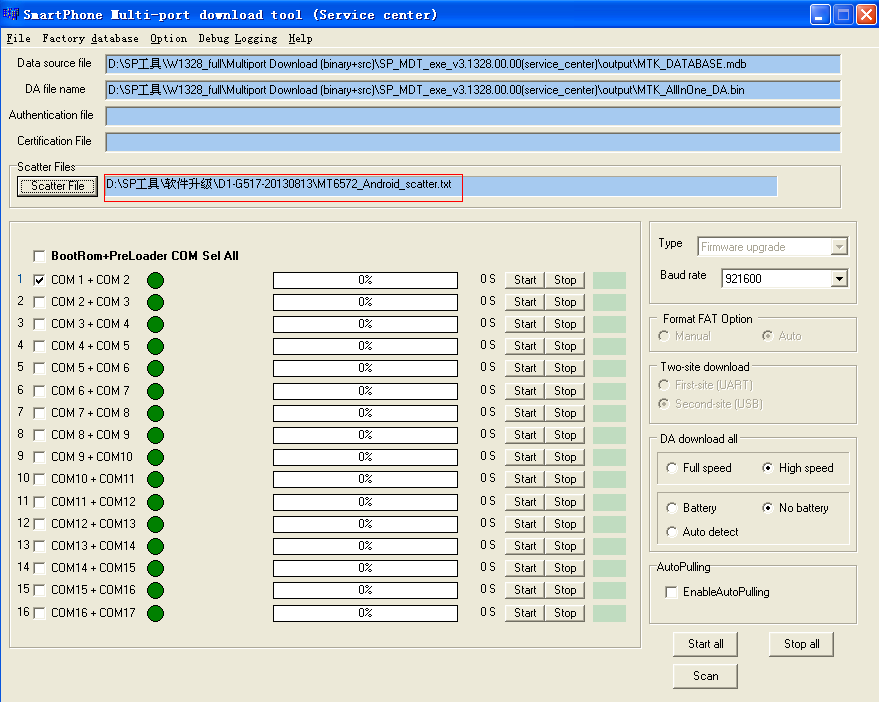Image resolution: width=879 pixels, height=702 pixels.
Task: Click green status box at end of COM13 + COM14 row
Action: [609, 546]
